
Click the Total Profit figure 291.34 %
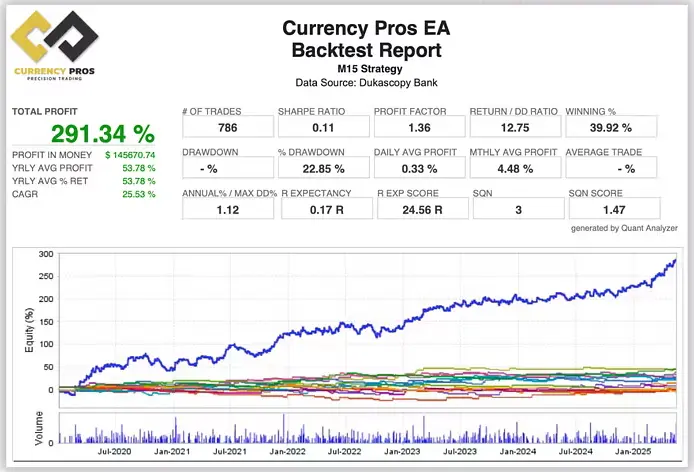coord(89,134)
